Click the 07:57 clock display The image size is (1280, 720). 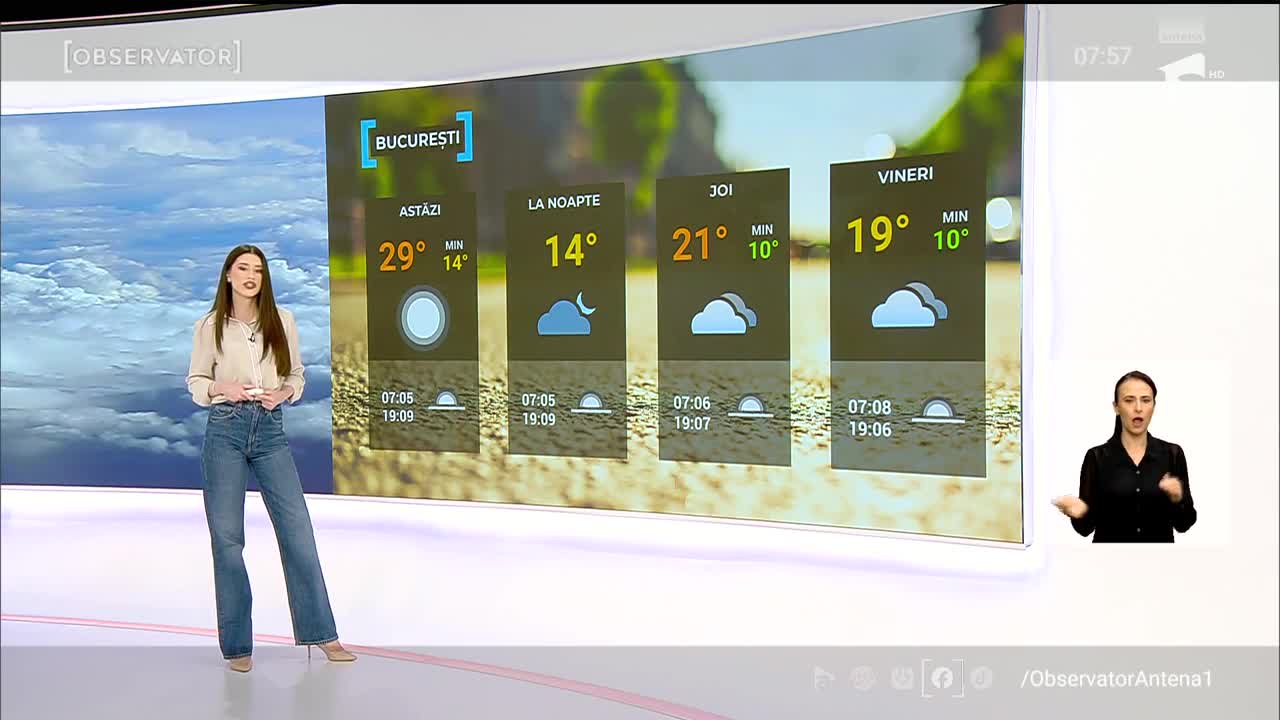1102,57
